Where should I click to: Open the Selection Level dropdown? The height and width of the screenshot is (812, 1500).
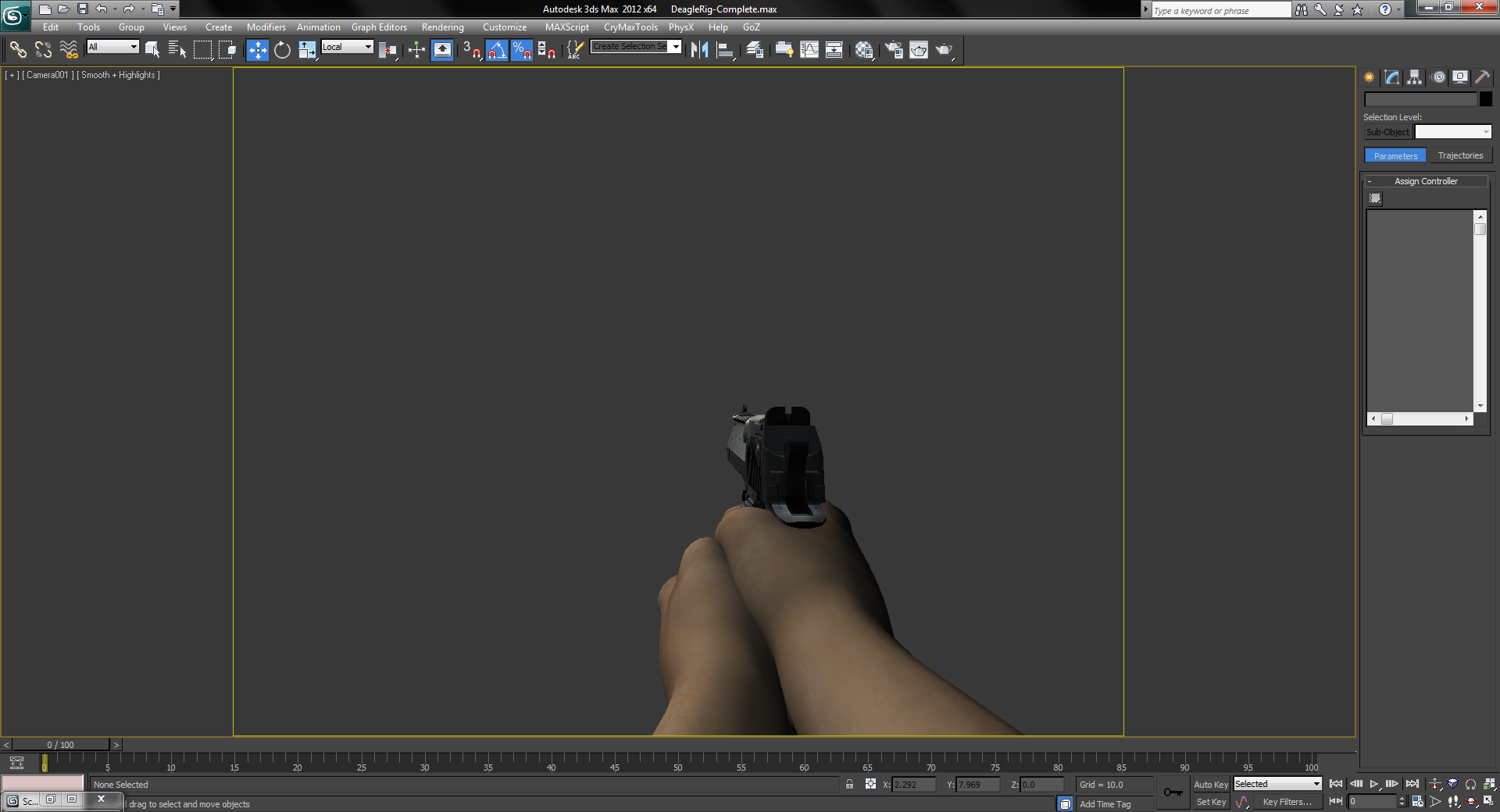coord(1453,132)
